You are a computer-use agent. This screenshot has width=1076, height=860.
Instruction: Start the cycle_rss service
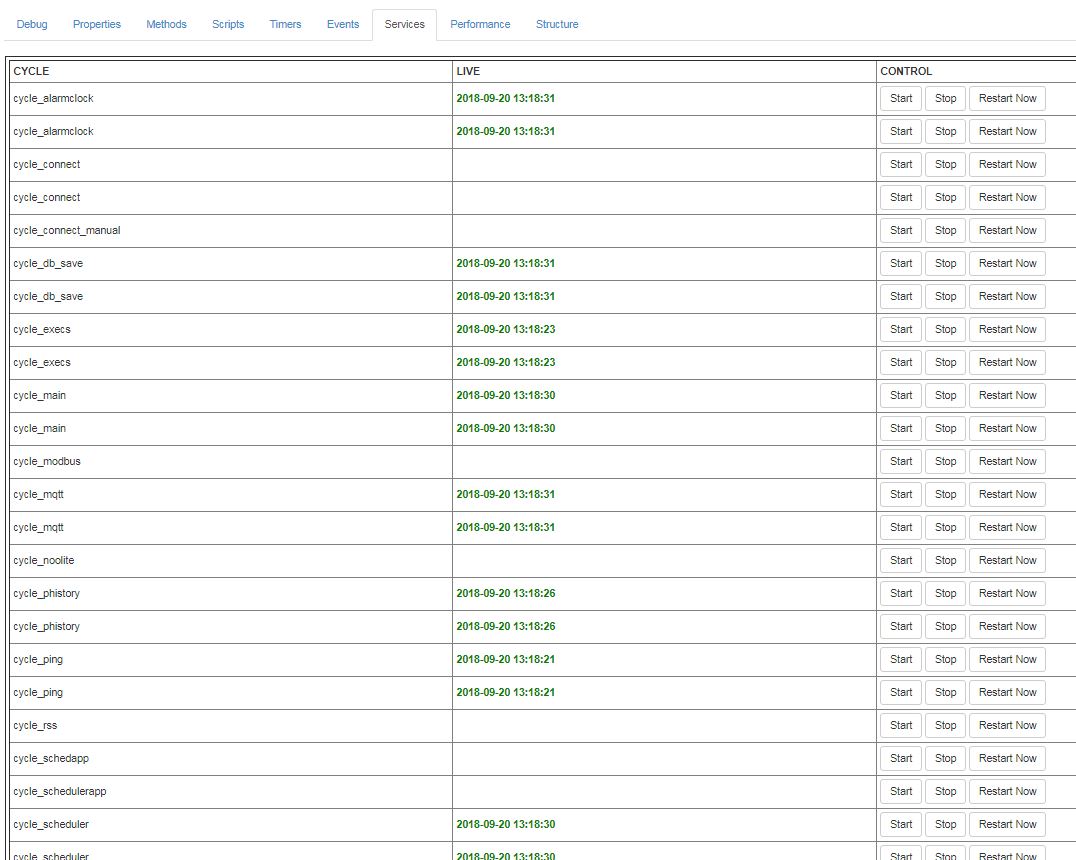(901, 725)
